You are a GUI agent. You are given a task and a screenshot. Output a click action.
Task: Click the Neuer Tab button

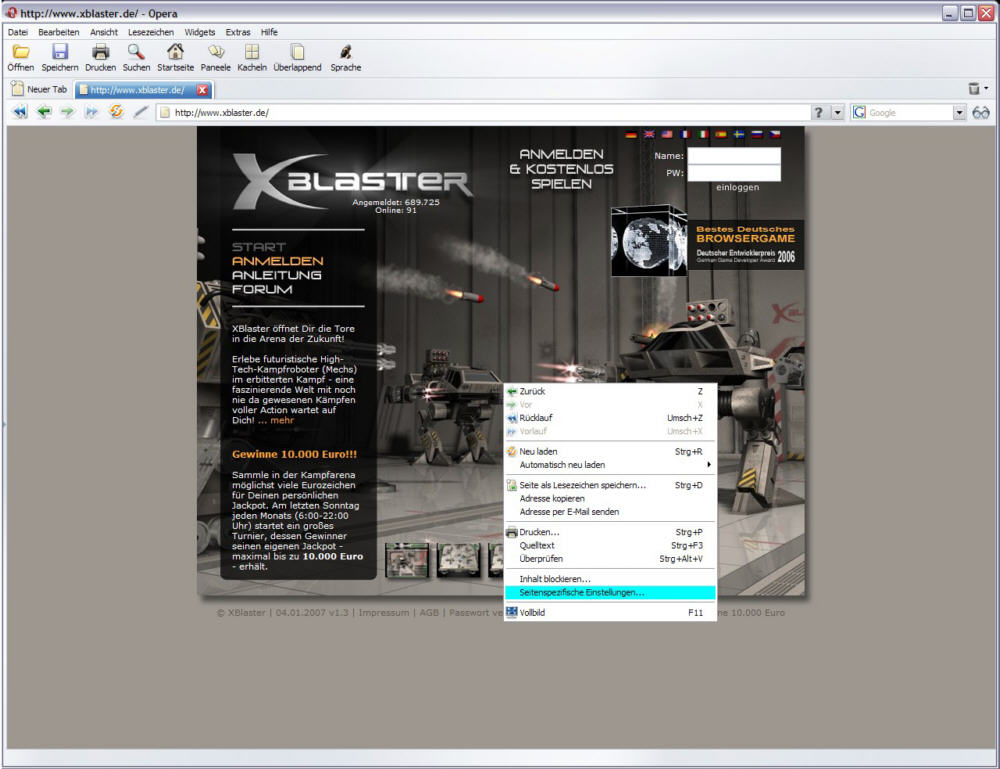point(40,89)
